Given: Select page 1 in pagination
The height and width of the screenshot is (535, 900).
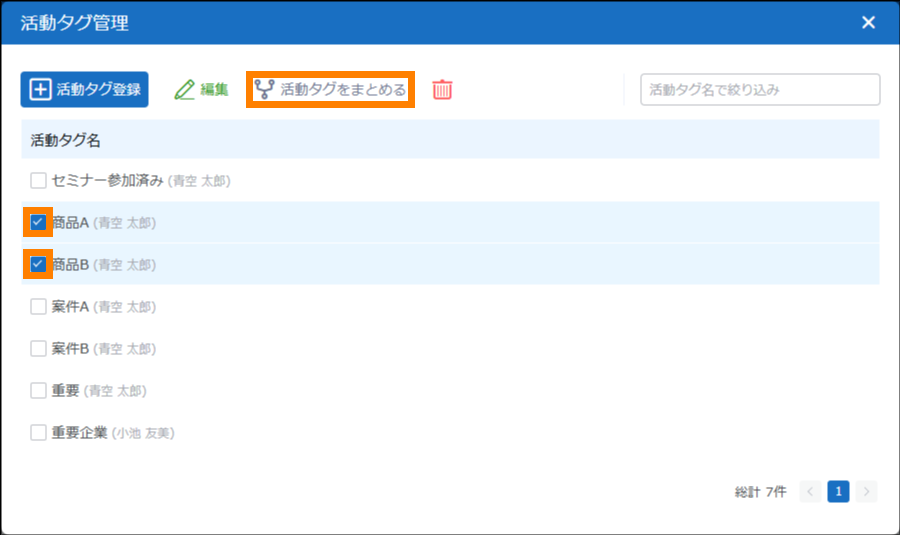Looking at the screenshot, I should (x=838, y=491).
